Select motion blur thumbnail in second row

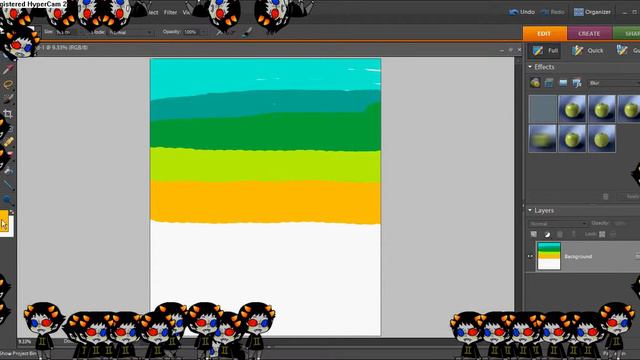pyautogui.click(x=542, y=139)
